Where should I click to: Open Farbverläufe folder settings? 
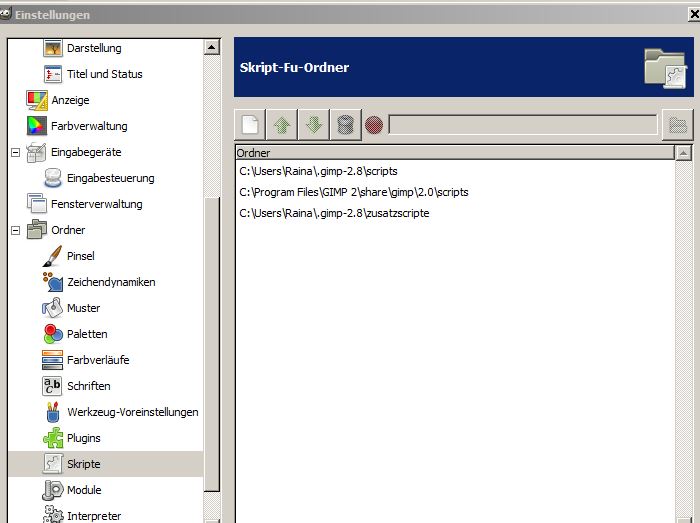(98, 360)
